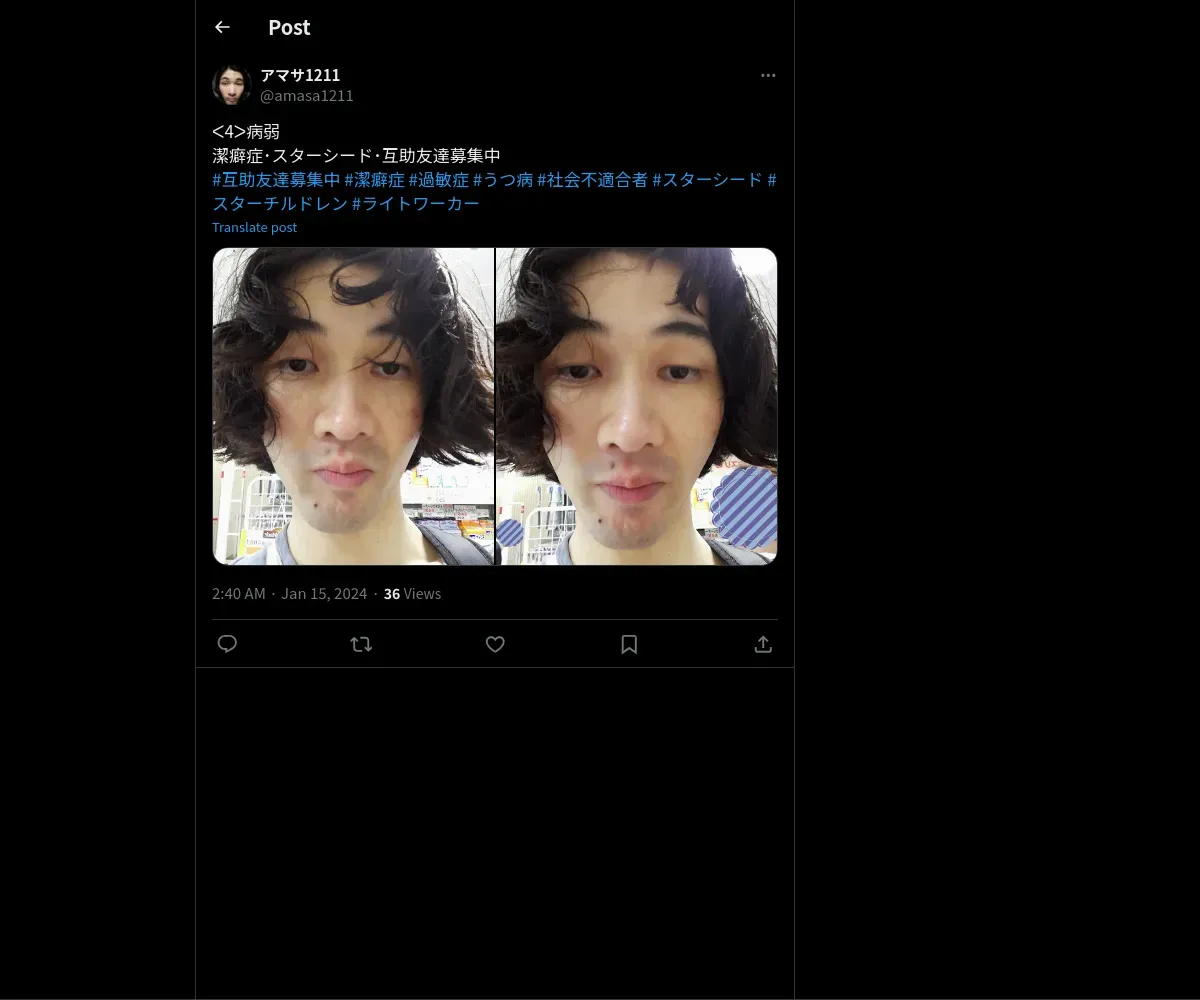1200x1000 pixels.
Task: Open the #過敏症 hashtag link
Action: point(439,180)
